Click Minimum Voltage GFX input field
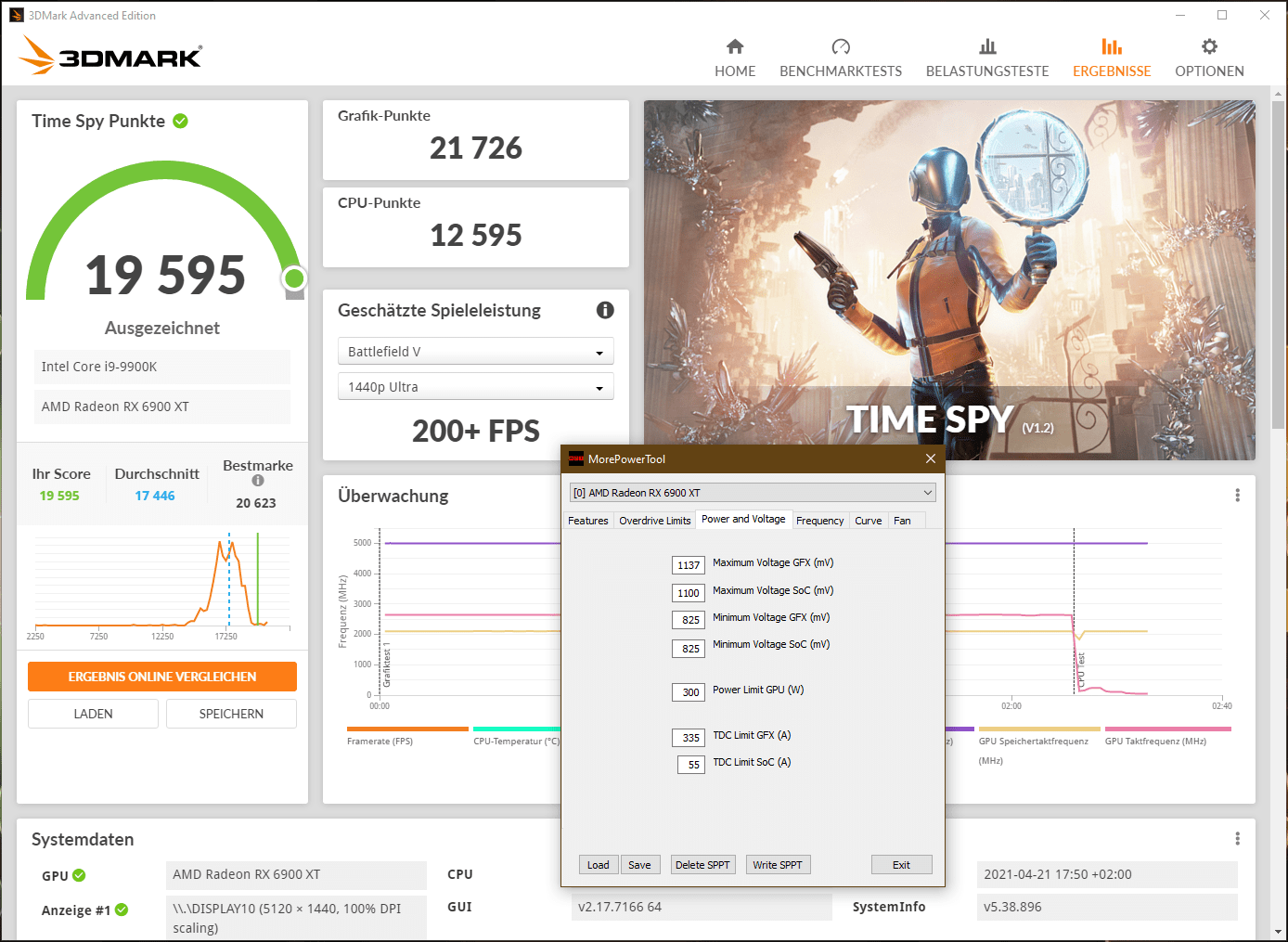This screenshot has height=942, width=1288. [x=689, y=620]
